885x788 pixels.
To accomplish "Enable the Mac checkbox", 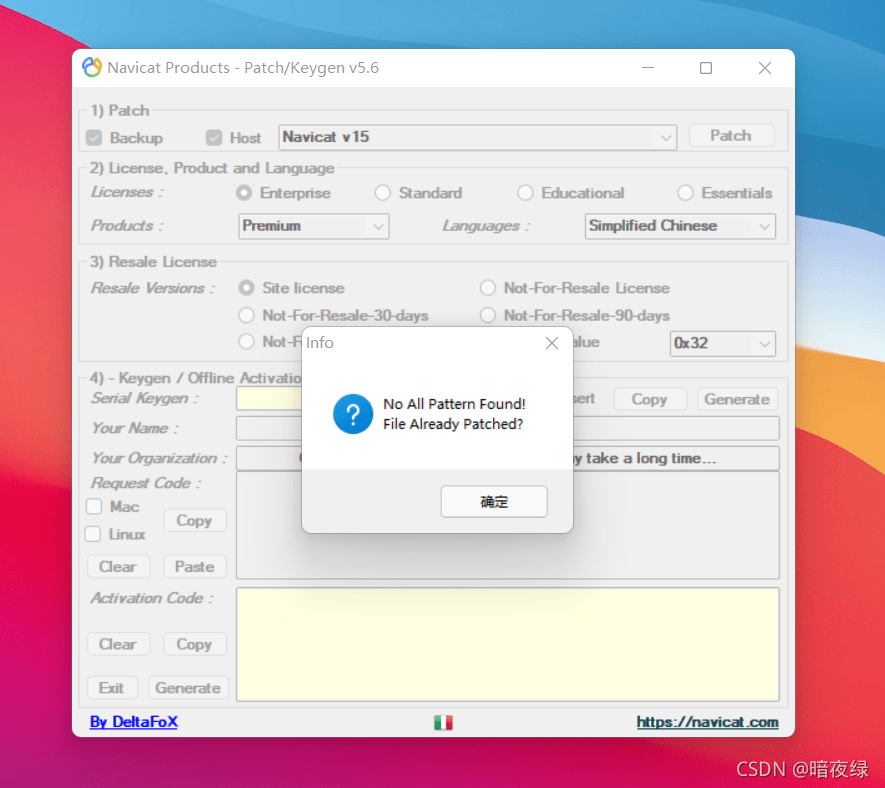I will click(x=92, y=507).
